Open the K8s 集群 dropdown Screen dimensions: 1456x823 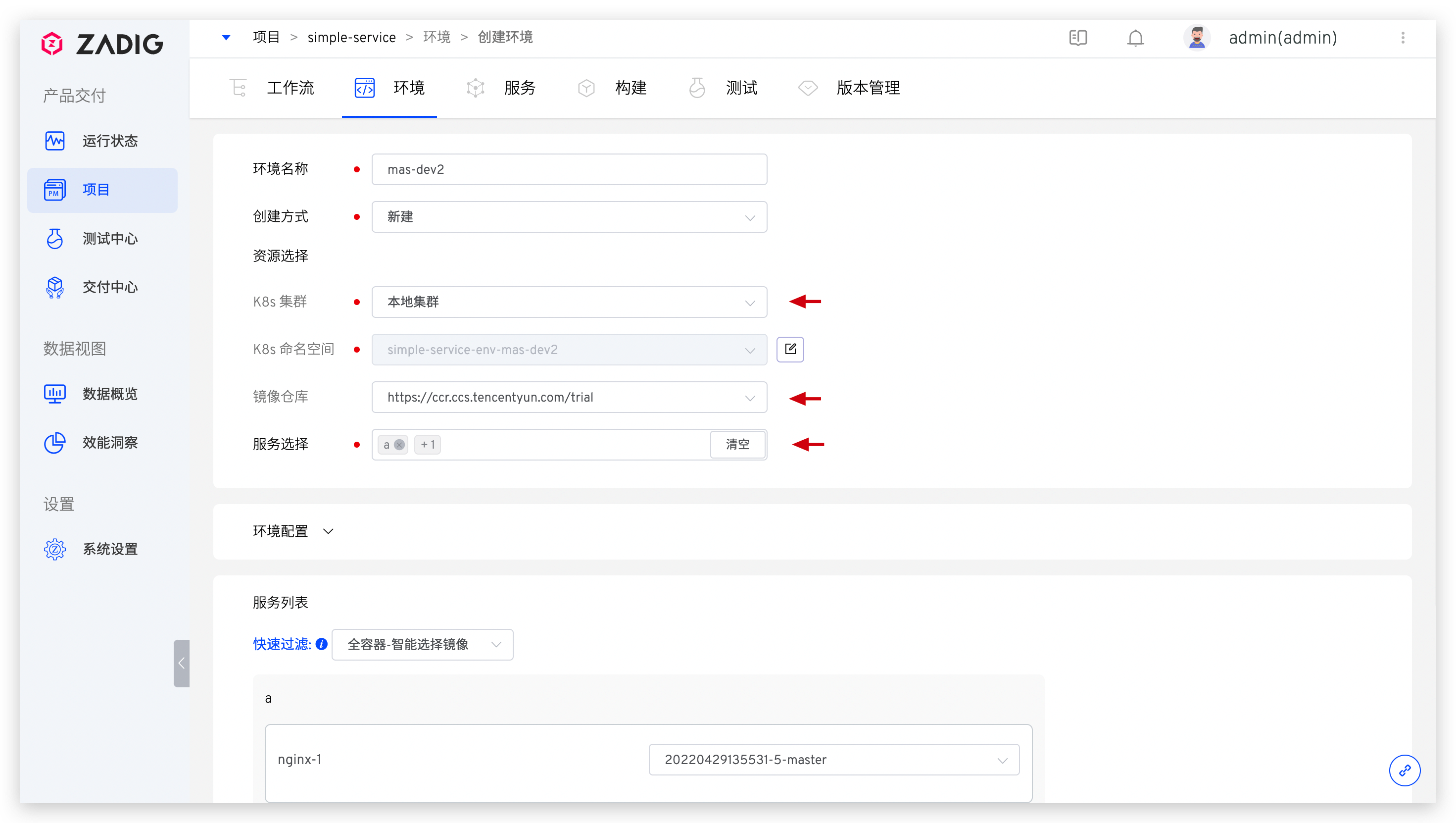(569, 302)
